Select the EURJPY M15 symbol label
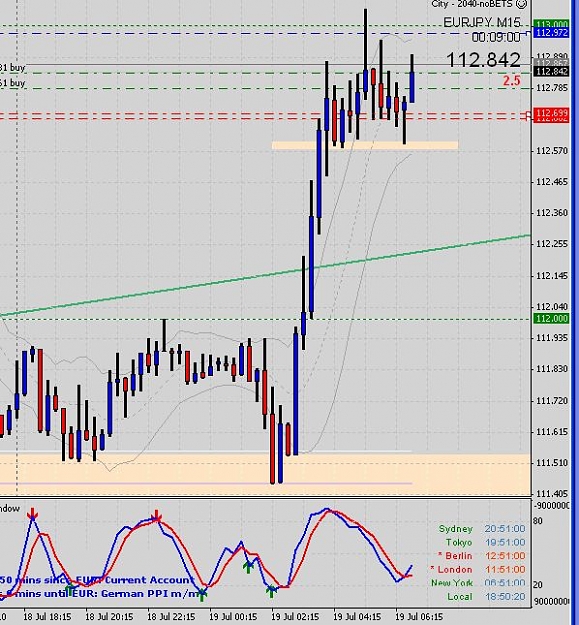This screenshot has height=625, width=579. click(482, 22)
